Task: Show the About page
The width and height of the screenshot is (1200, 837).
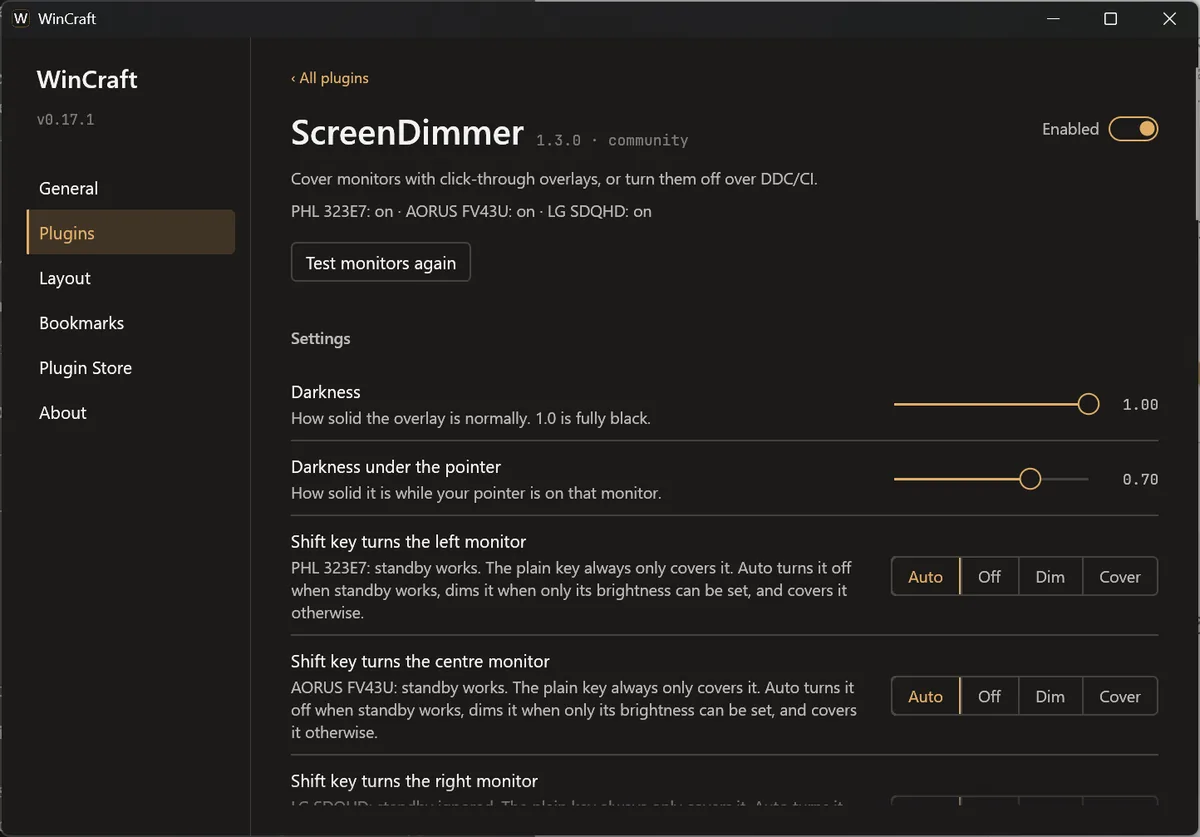Action: (x=131, y=412)
